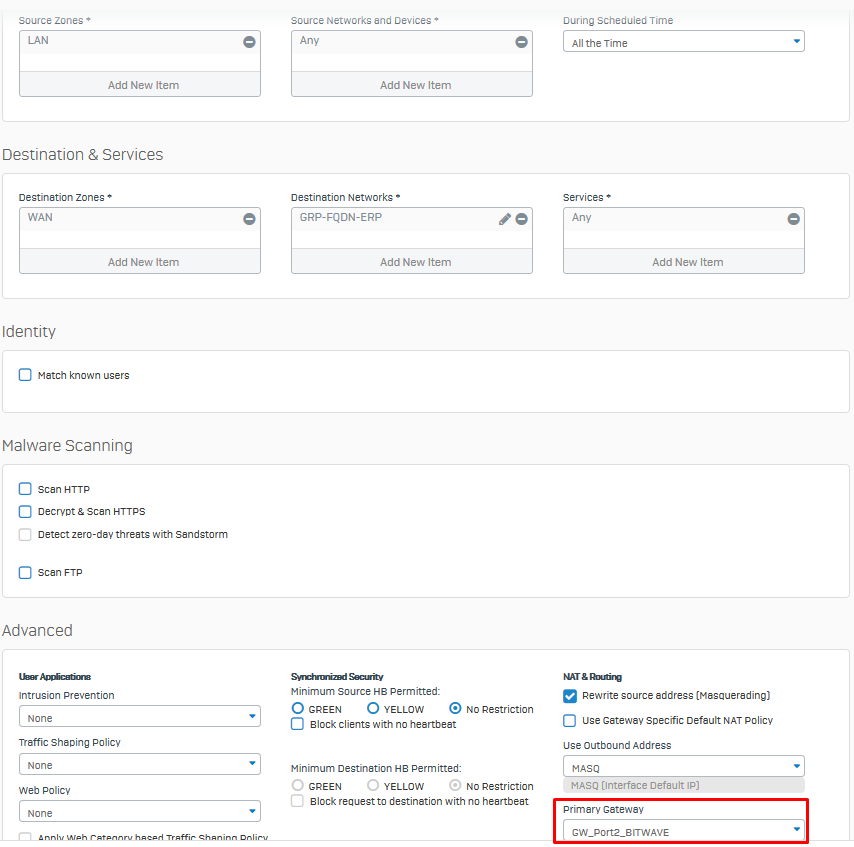The width and height of the screenshot is (854, 847).
Task: Enable Scan FTP option
Action: pos(25,572)
